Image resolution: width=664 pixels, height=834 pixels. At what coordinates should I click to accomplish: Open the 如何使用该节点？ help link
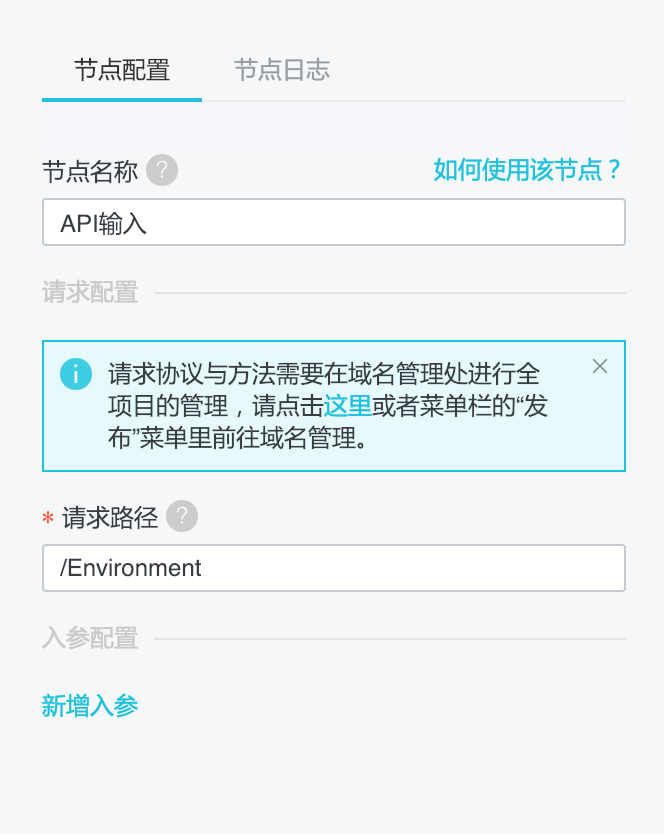[x=528, y=170]
